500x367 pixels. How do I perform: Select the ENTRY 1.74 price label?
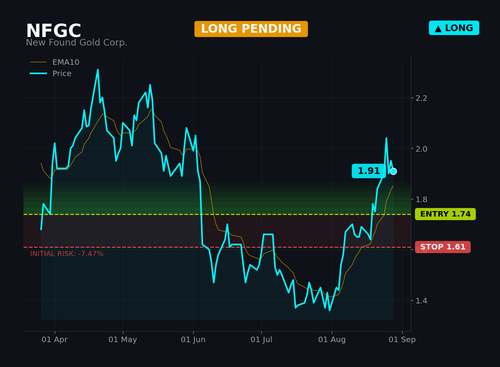[x=445, y=214]
